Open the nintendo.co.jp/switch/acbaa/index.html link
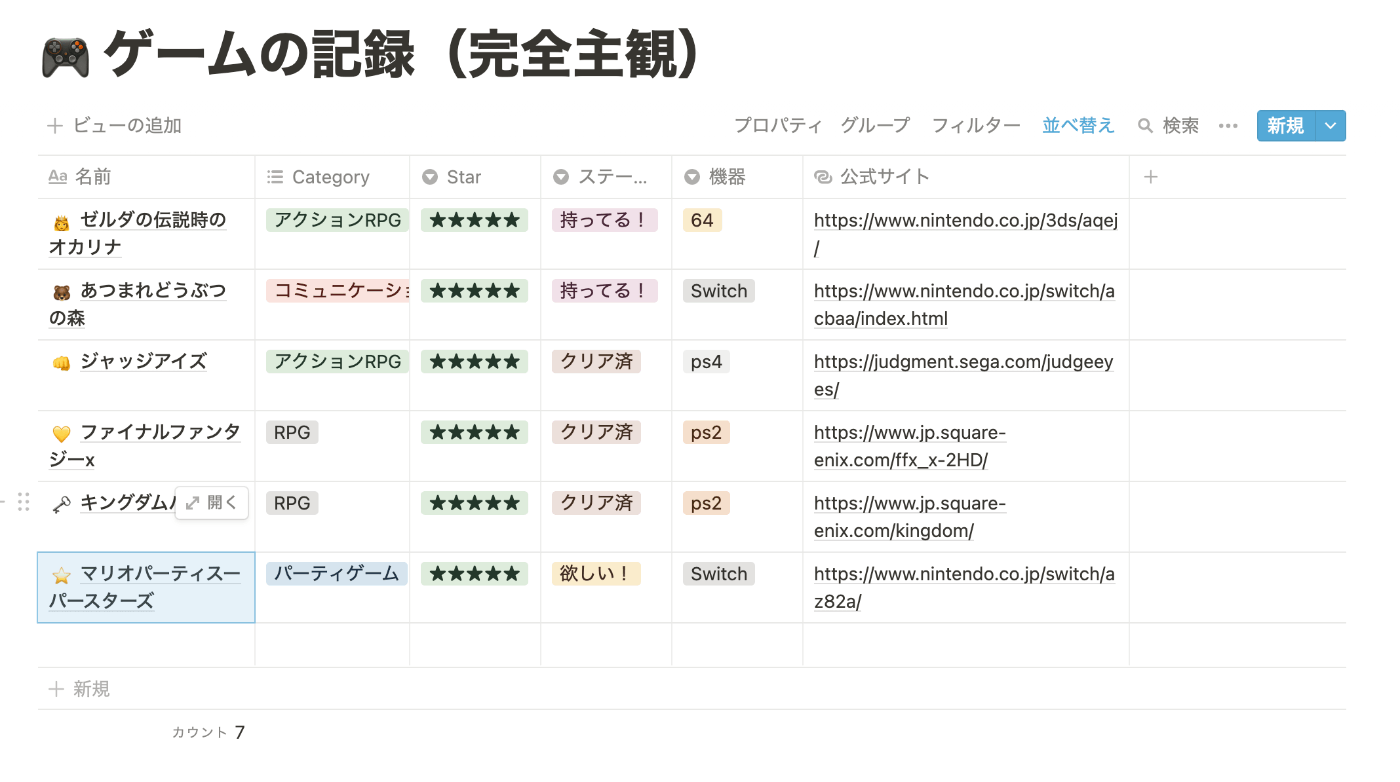Viewport: 1400px width, 782px height. coord(964,305)
